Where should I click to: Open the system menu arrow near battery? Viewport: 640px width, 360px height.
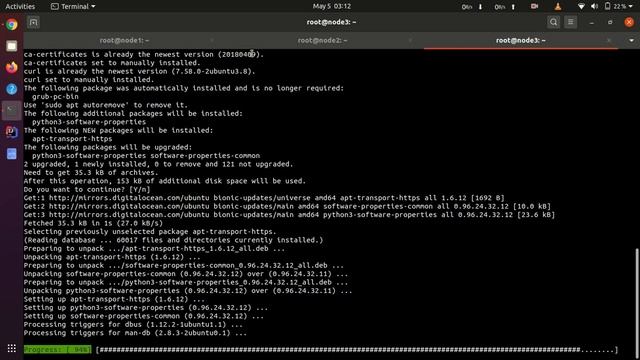click(x=631, y=6)
